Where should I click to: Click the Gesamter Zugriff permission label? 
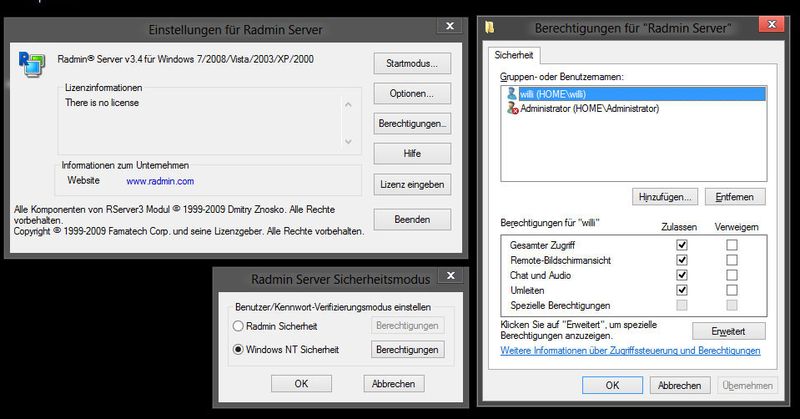tap(542, 245)
